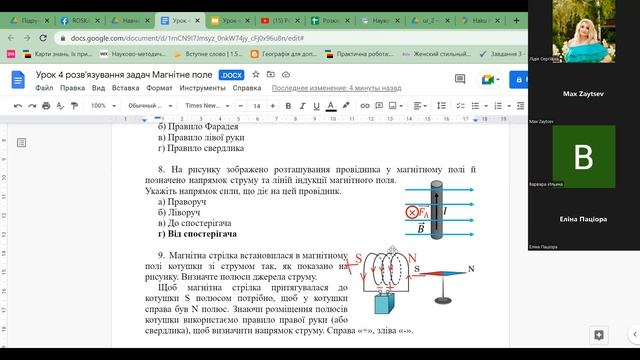Click the blue Share button
The width and height of the screenshot is (640, 360).
click(519, 80)
